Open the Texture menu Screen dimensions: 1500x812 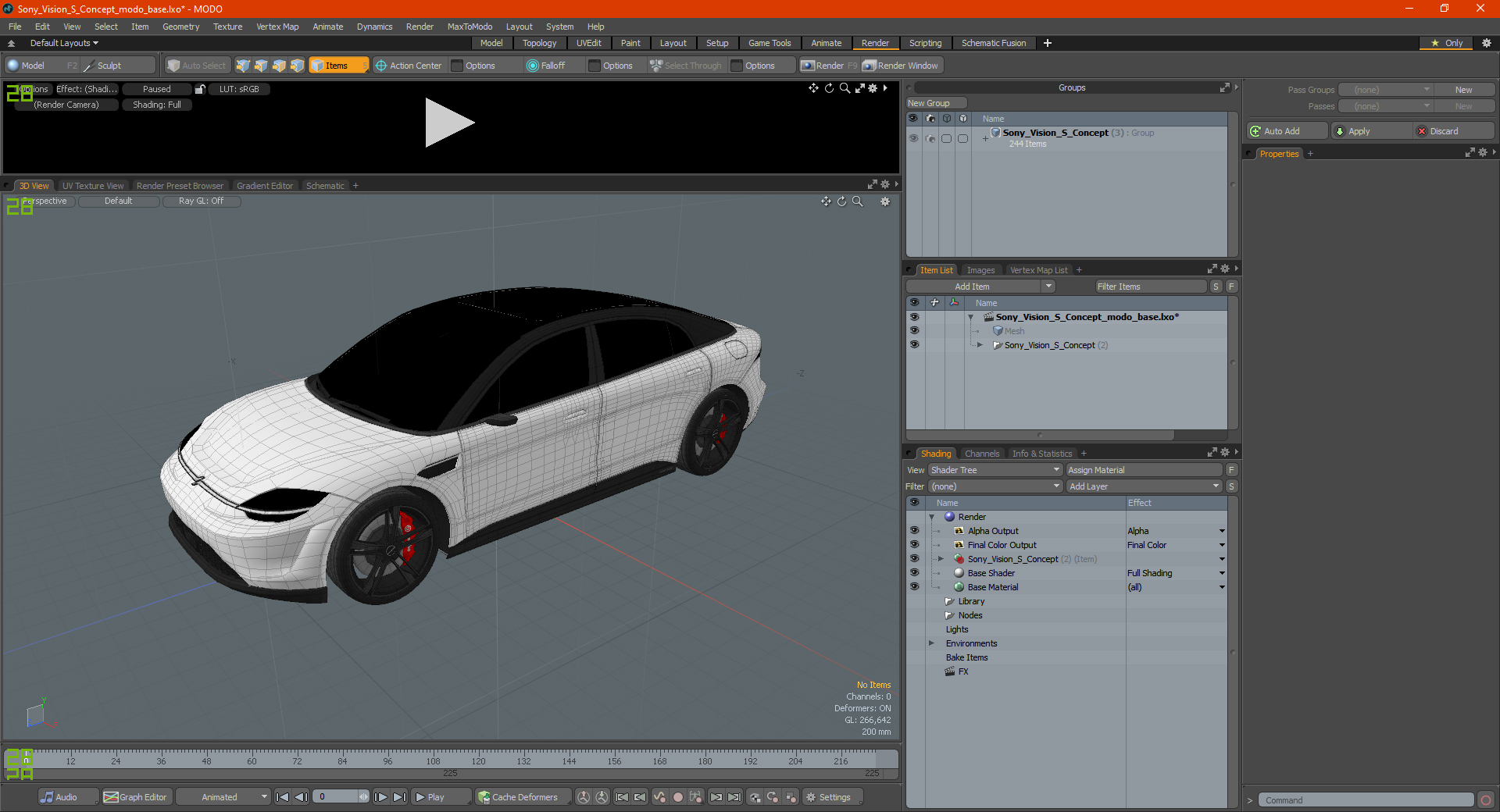227,27
